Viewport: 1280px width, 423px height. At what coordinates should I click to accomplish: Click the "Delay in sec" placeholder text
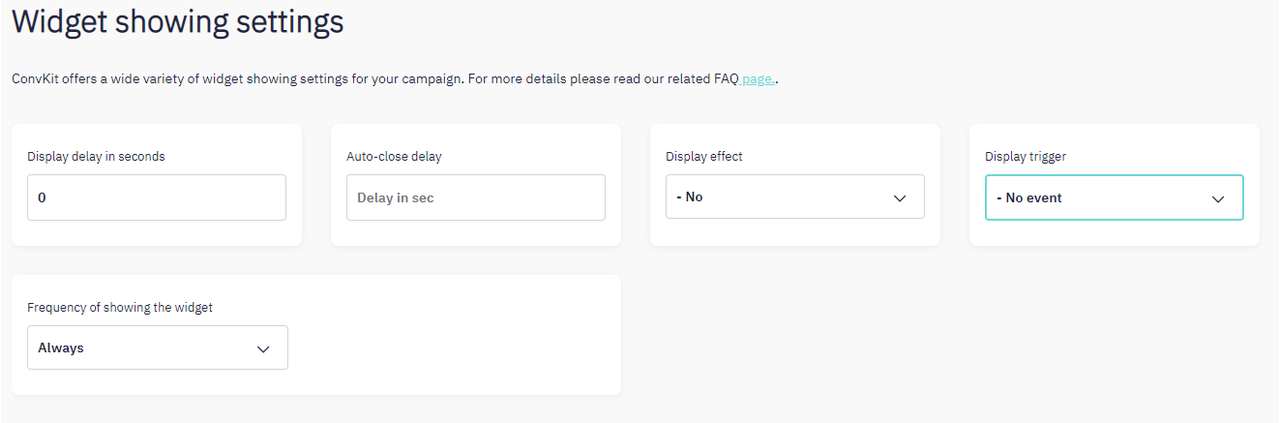pyautogui.click(x=395, y=198)
